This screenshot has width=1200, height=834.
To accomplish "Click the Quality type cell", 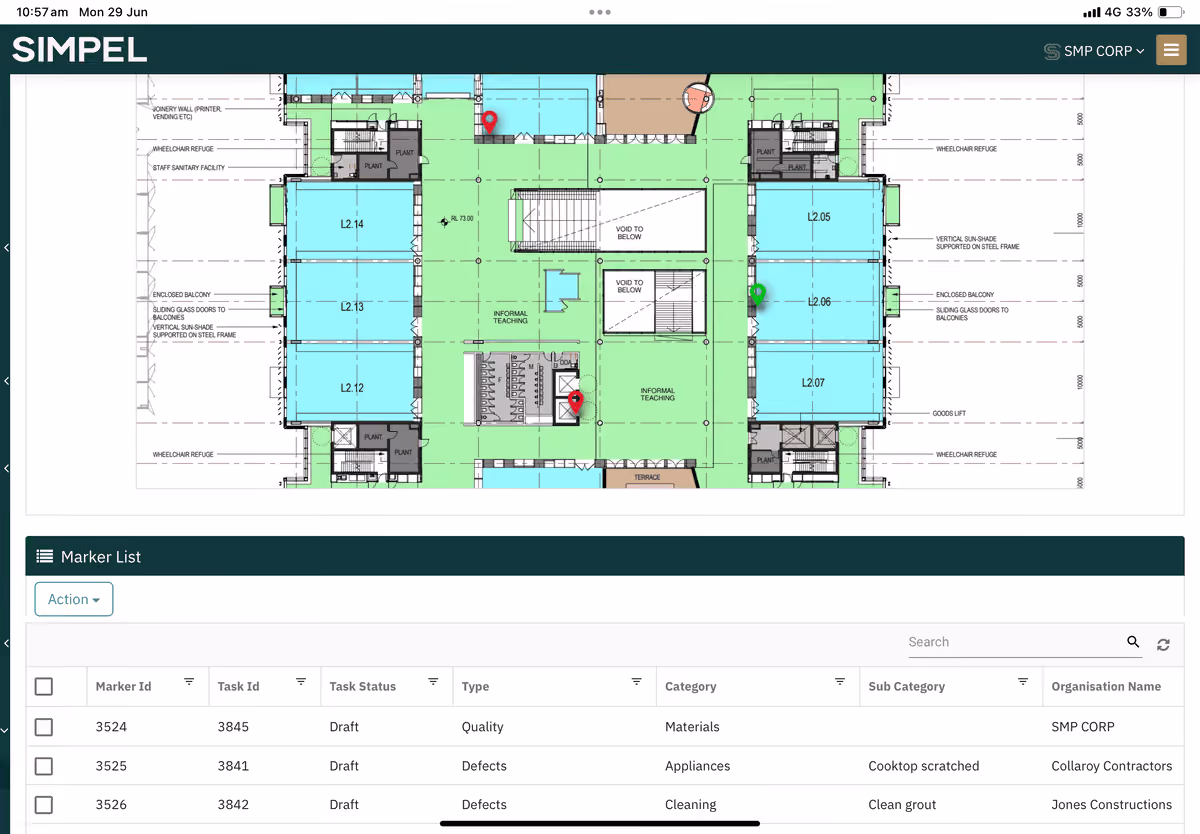I will click(x=482, y=727).
